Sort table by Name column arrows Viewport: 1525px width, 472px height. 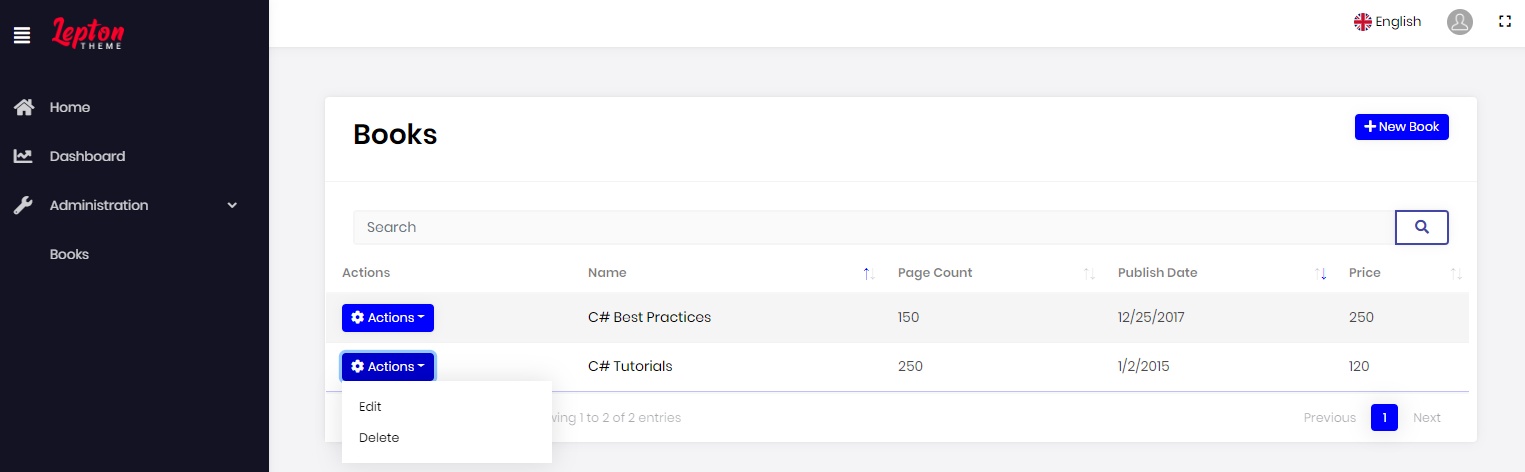[x=868, y=273]
